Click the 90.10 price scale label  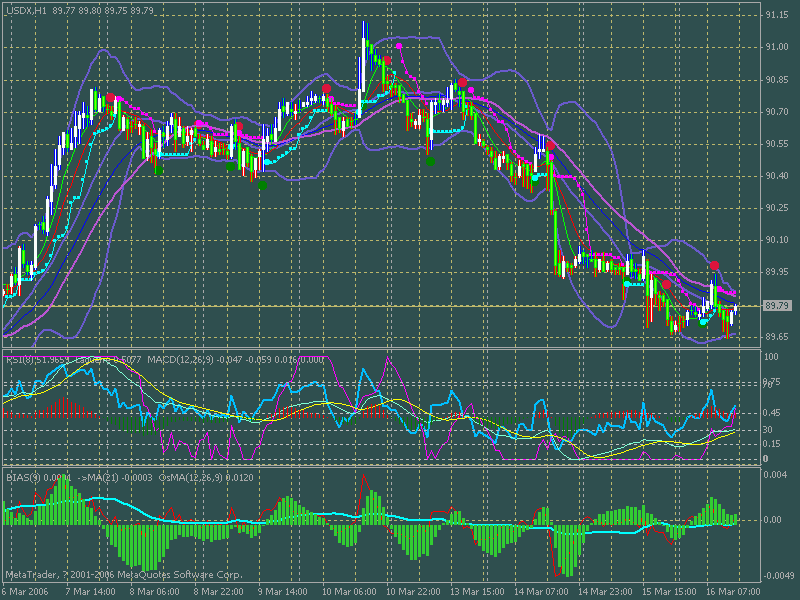point(777,240)
